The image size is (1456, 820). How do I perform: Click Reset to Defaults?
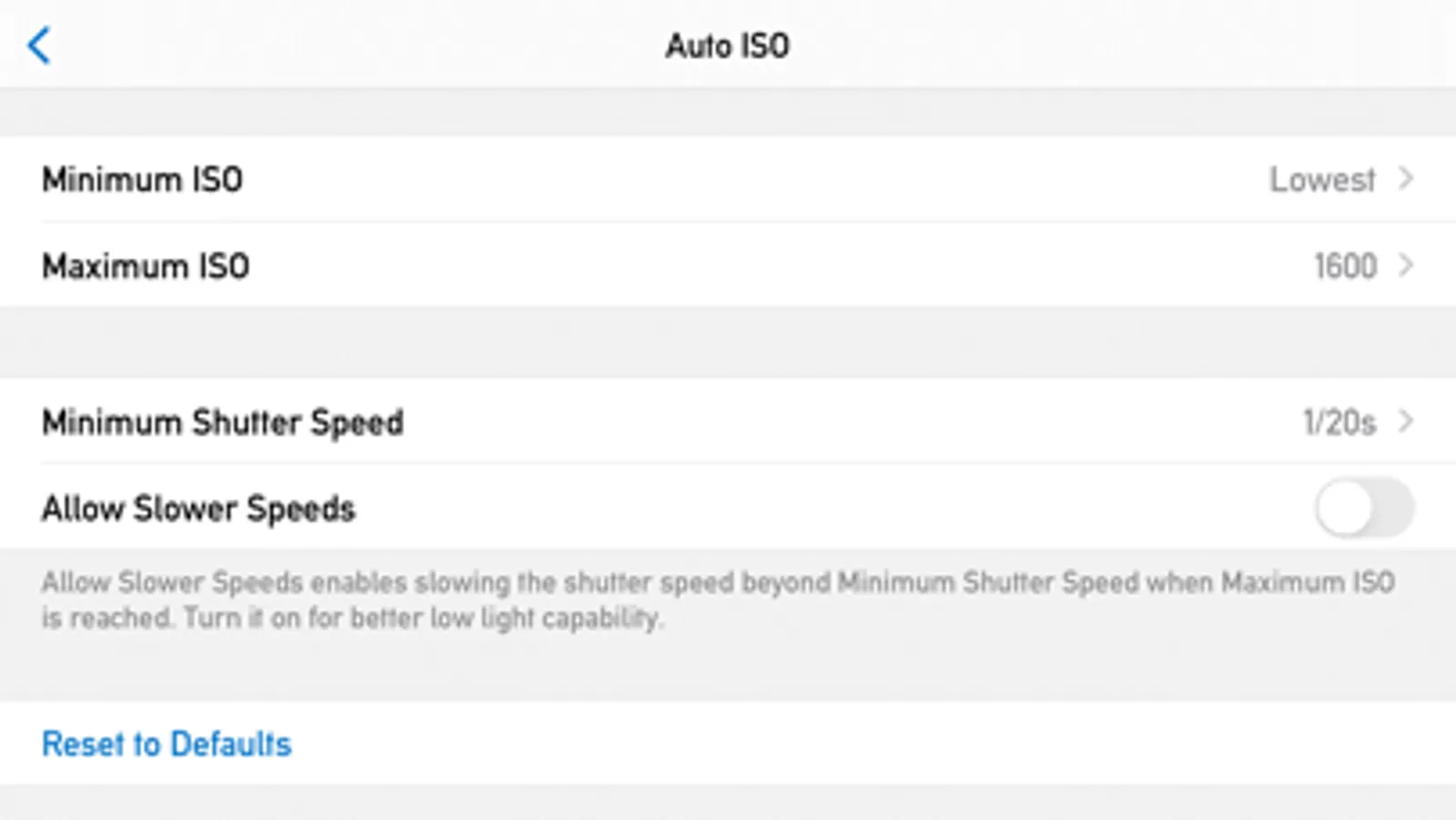tap(167, 743)
